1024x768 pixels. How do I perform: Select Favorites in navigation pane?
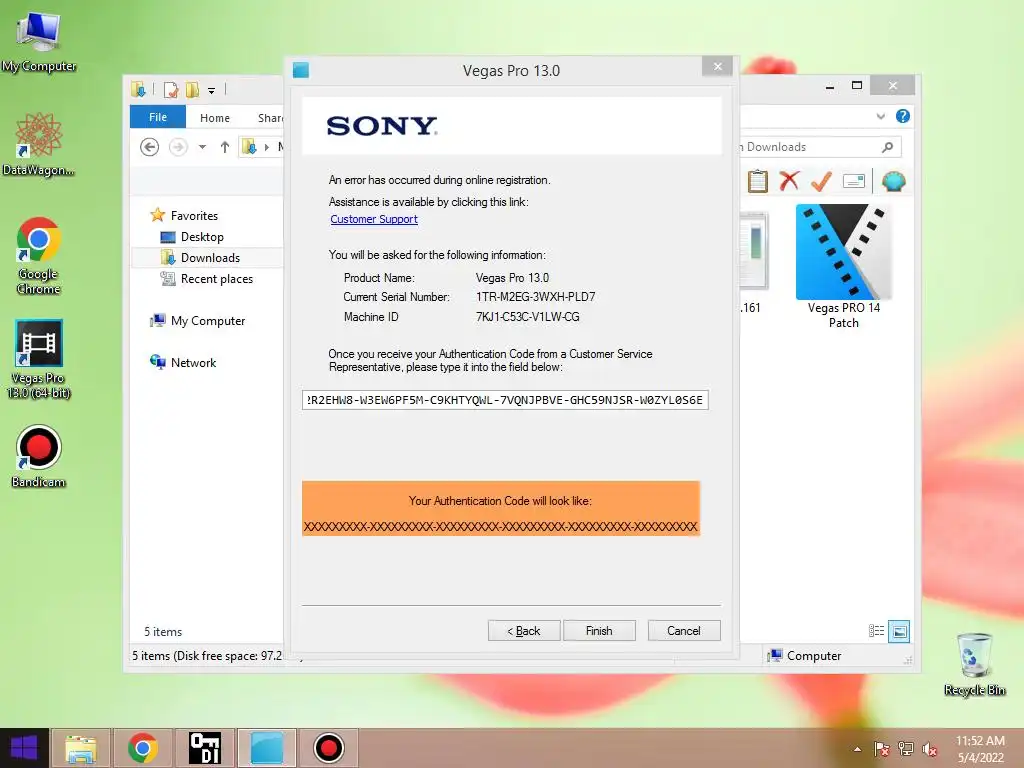pyautogui.click(x=184, y=216)
